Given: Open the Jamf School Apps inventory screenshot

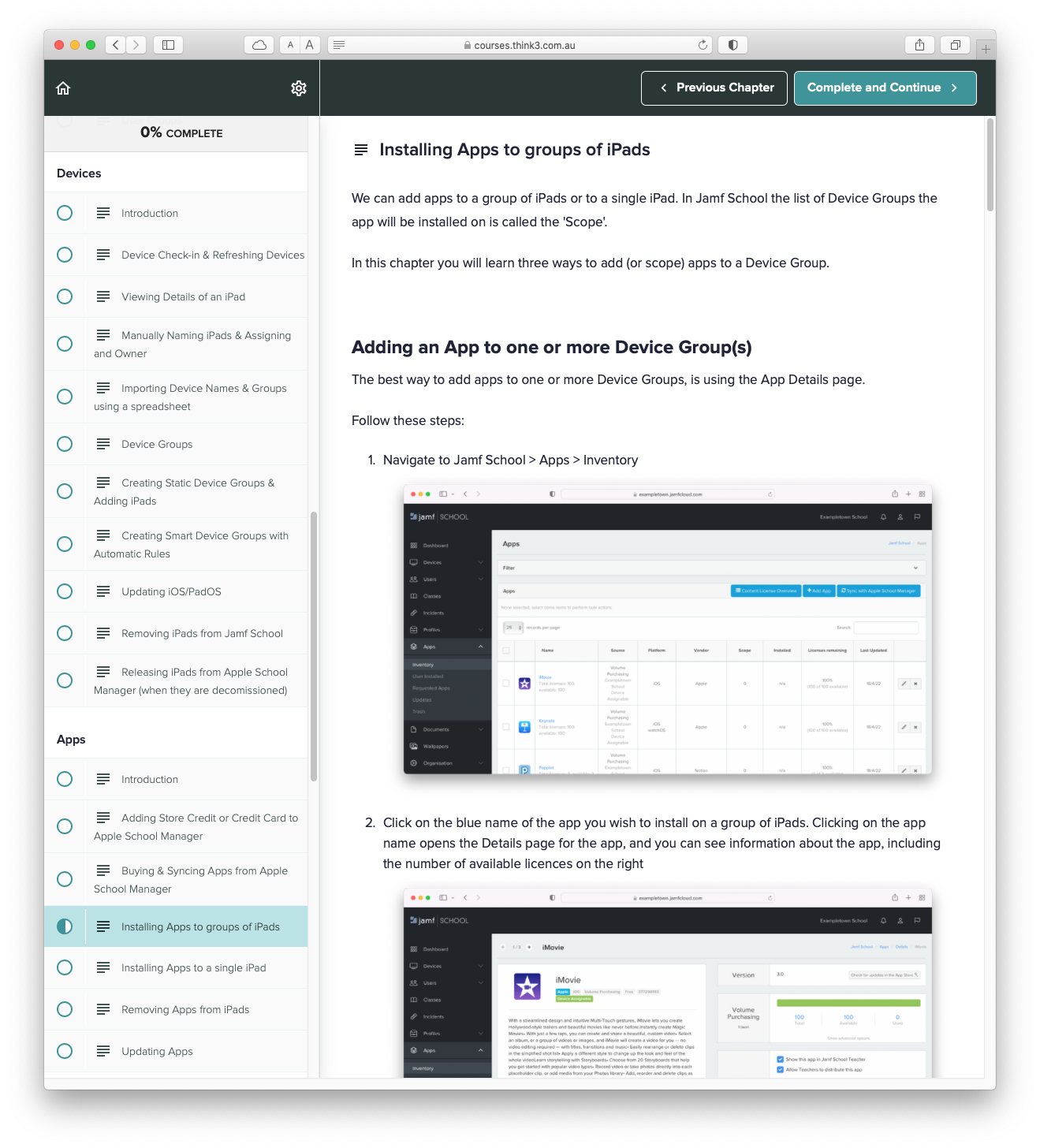Looking at the screenshot, I should (x=668, y=629).
